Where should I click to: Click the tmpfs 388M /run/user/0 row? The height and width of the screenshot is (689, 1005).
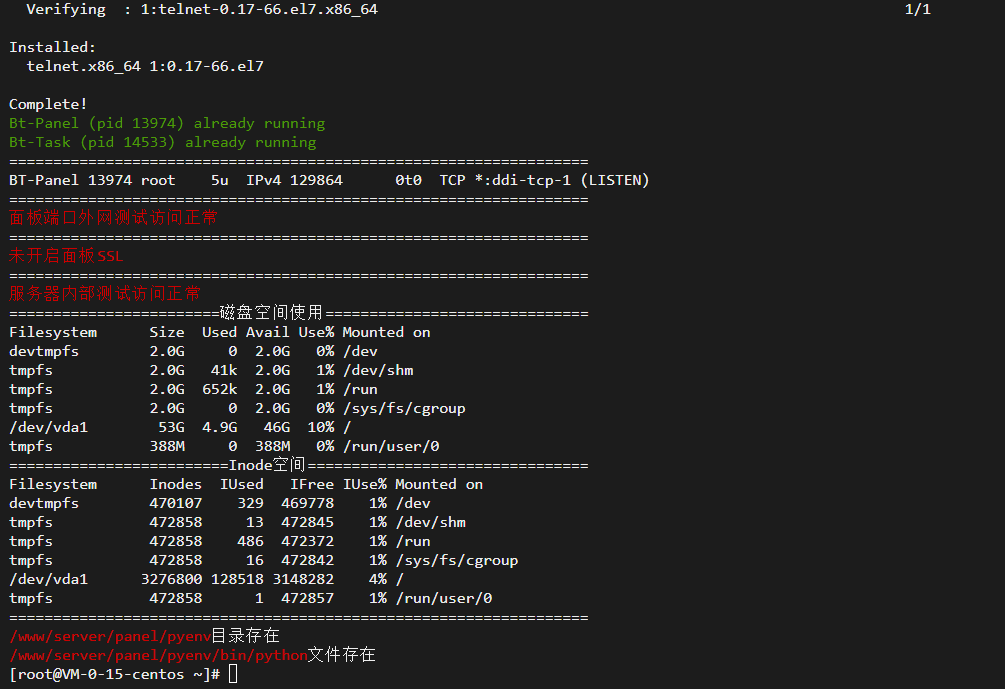point(224,446)
